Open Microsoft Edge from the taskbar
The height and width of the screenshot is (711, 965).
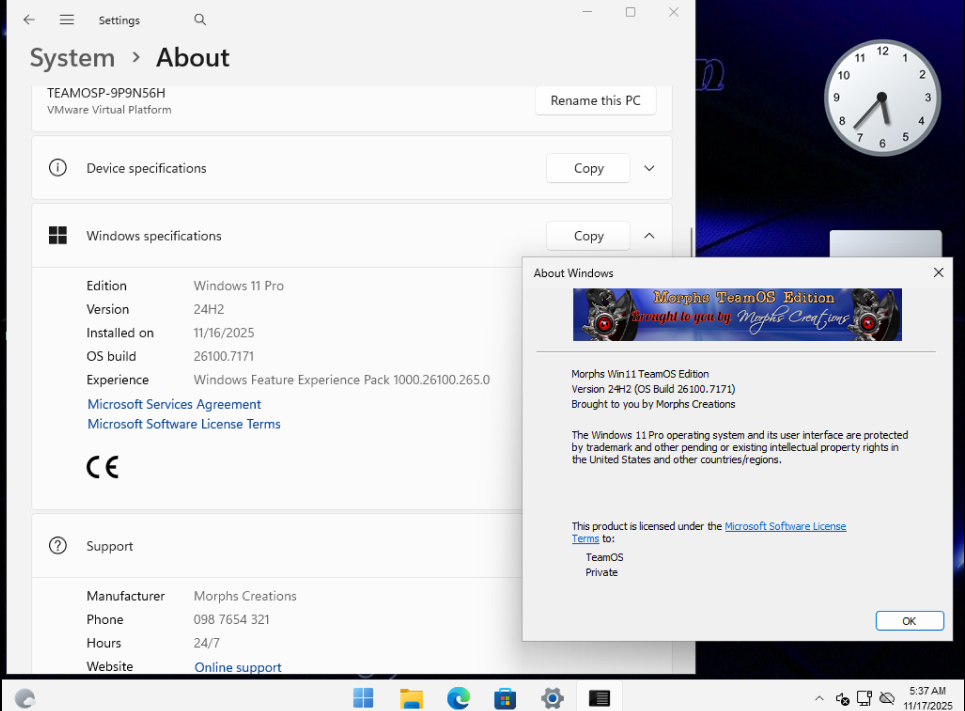[x=458, y=697]
